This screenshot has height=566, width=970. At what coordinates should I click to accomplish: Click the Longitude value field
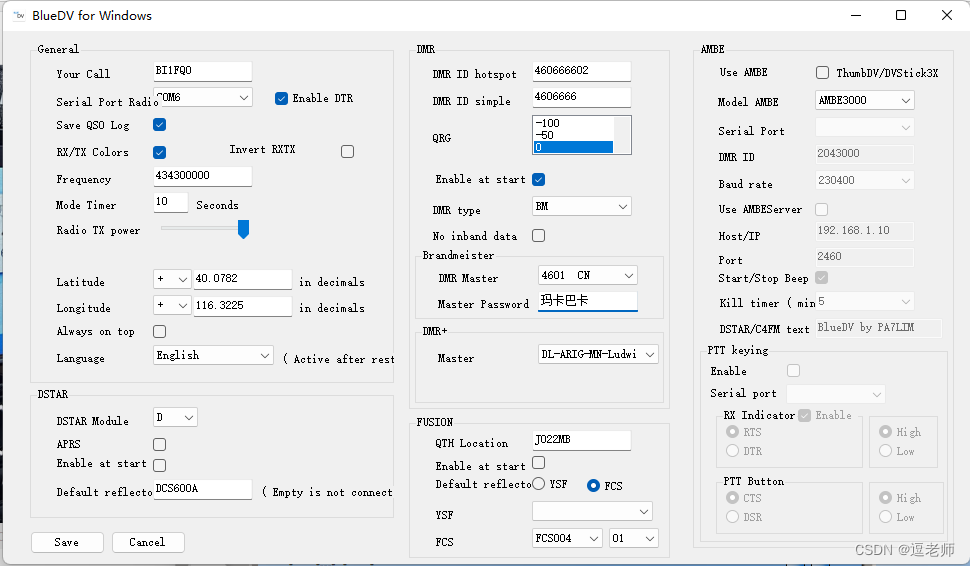[x=242, y=306]
